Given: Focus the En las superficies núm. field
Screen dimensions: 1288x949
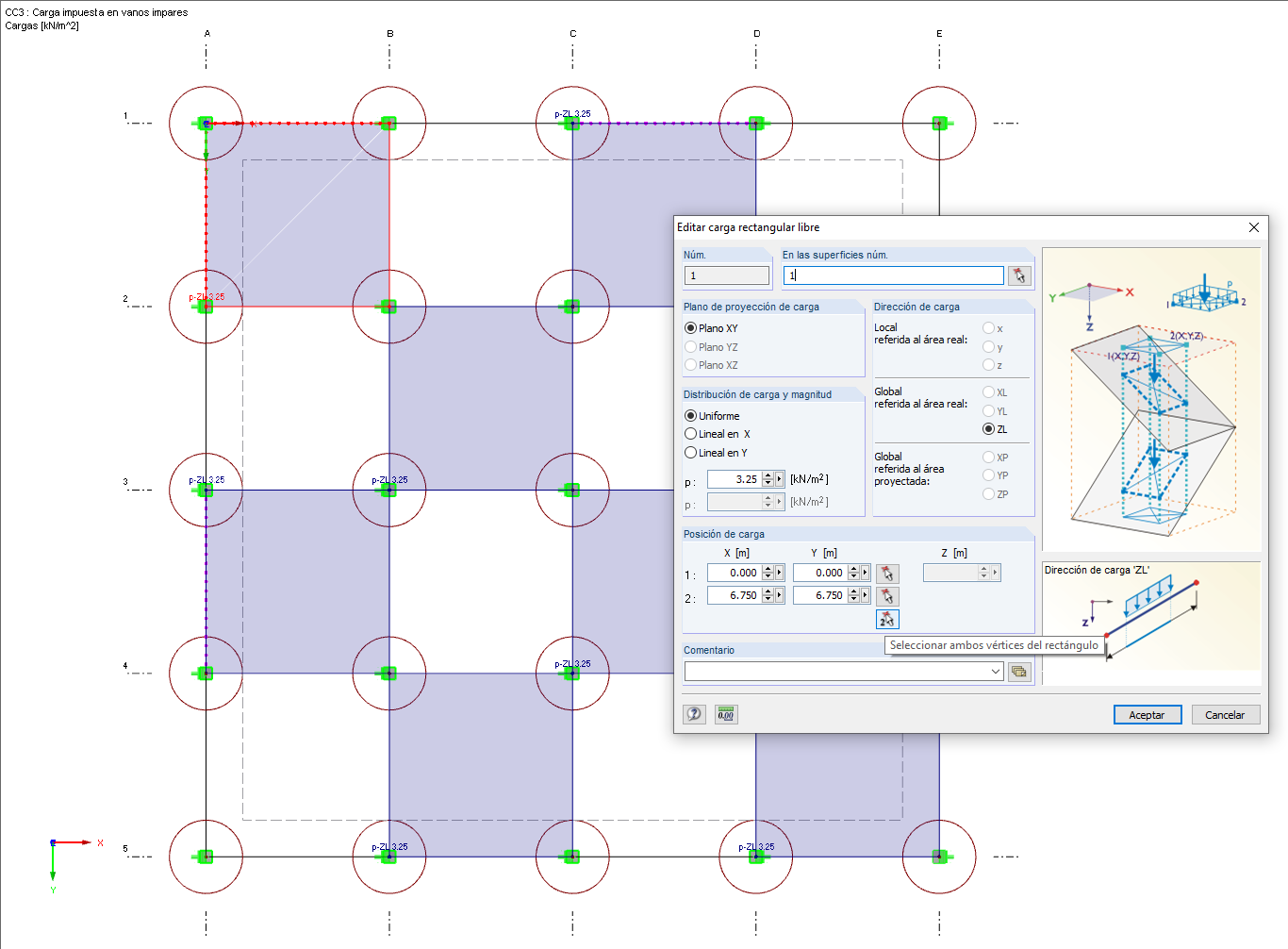Looking at the screenshot, I should pos(894,275).
